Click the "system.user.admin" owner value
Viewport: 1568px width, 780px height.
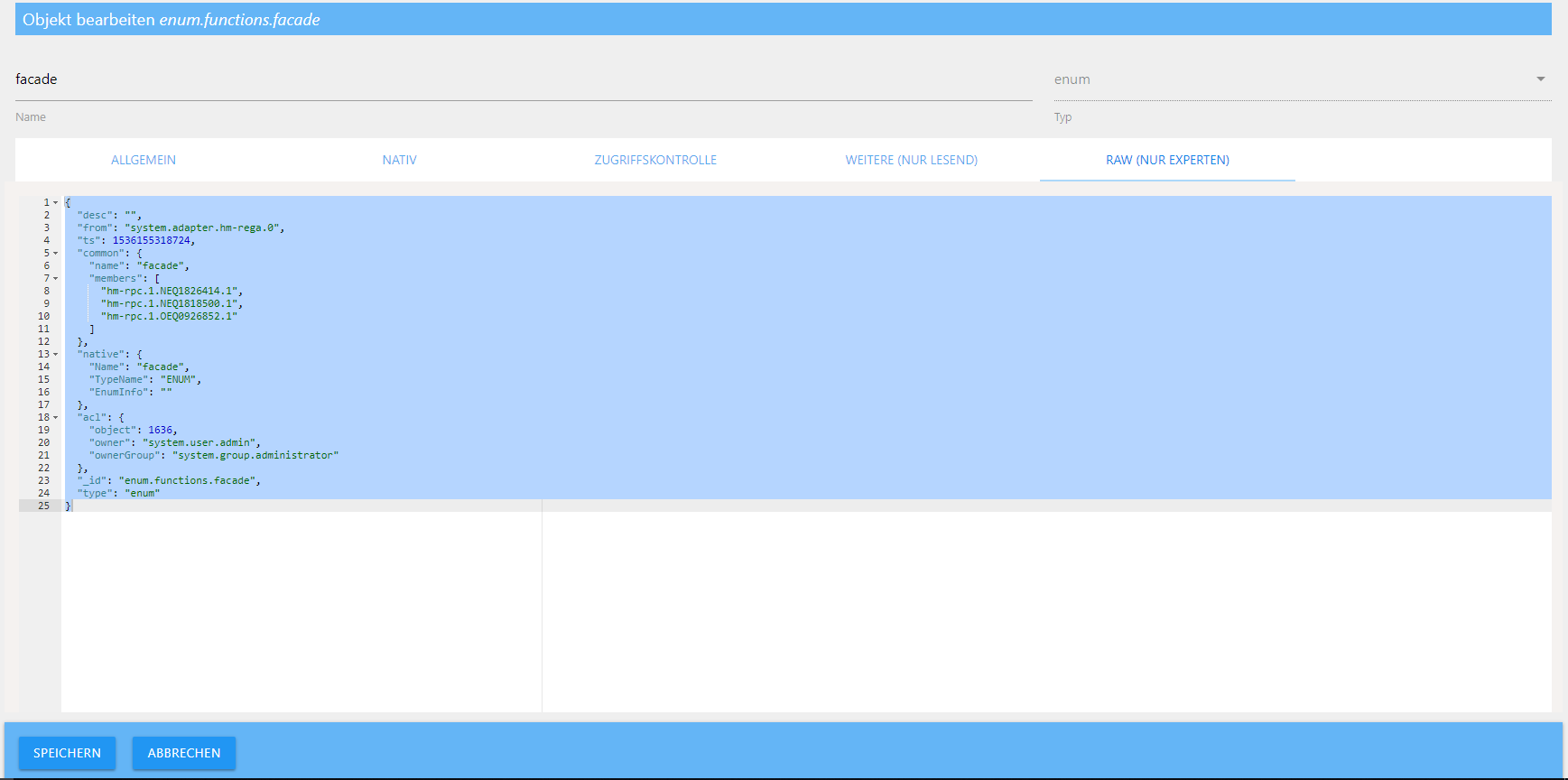200,443
